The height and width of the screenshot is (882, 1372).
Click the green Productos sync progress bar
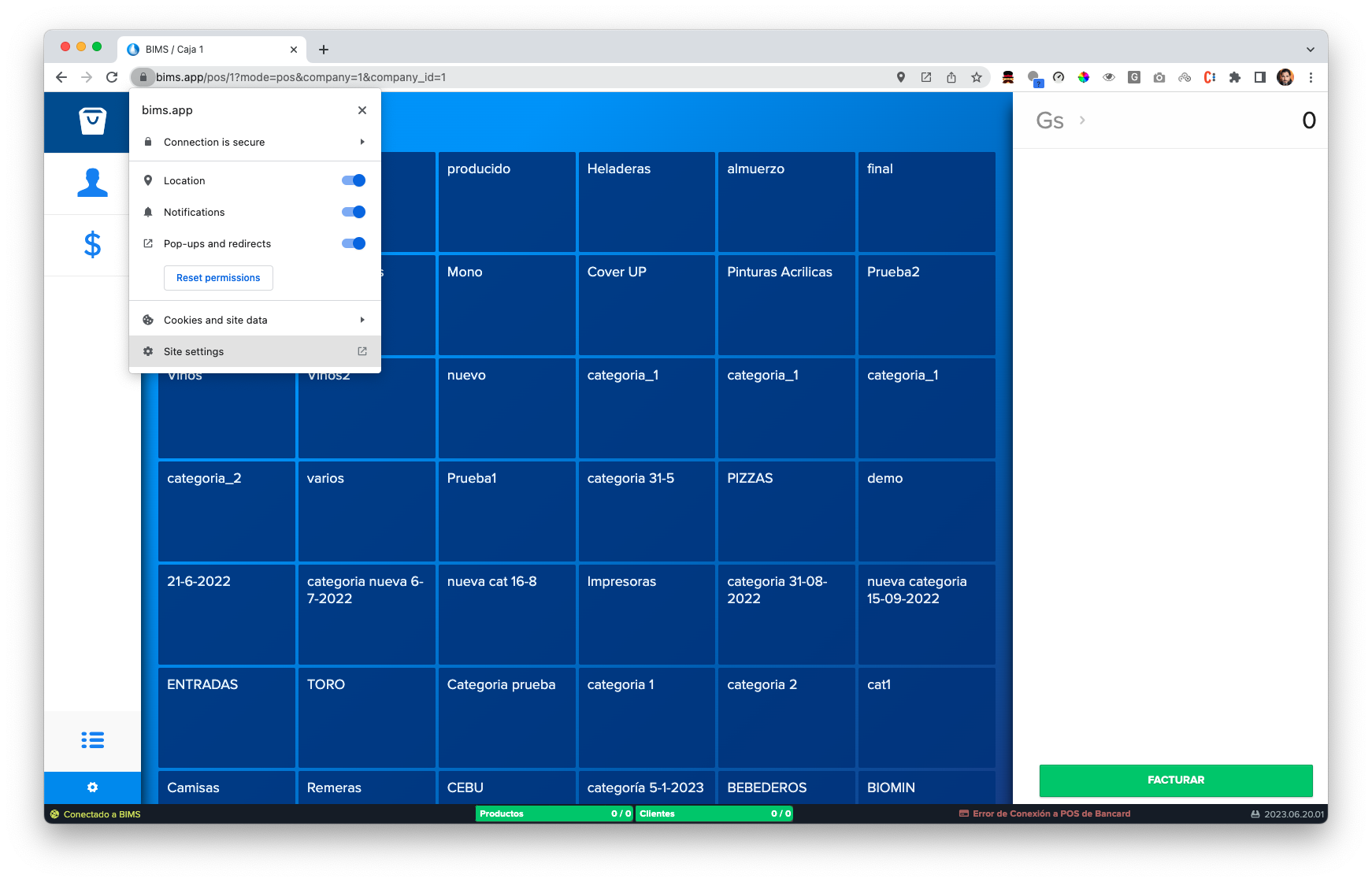554,813
